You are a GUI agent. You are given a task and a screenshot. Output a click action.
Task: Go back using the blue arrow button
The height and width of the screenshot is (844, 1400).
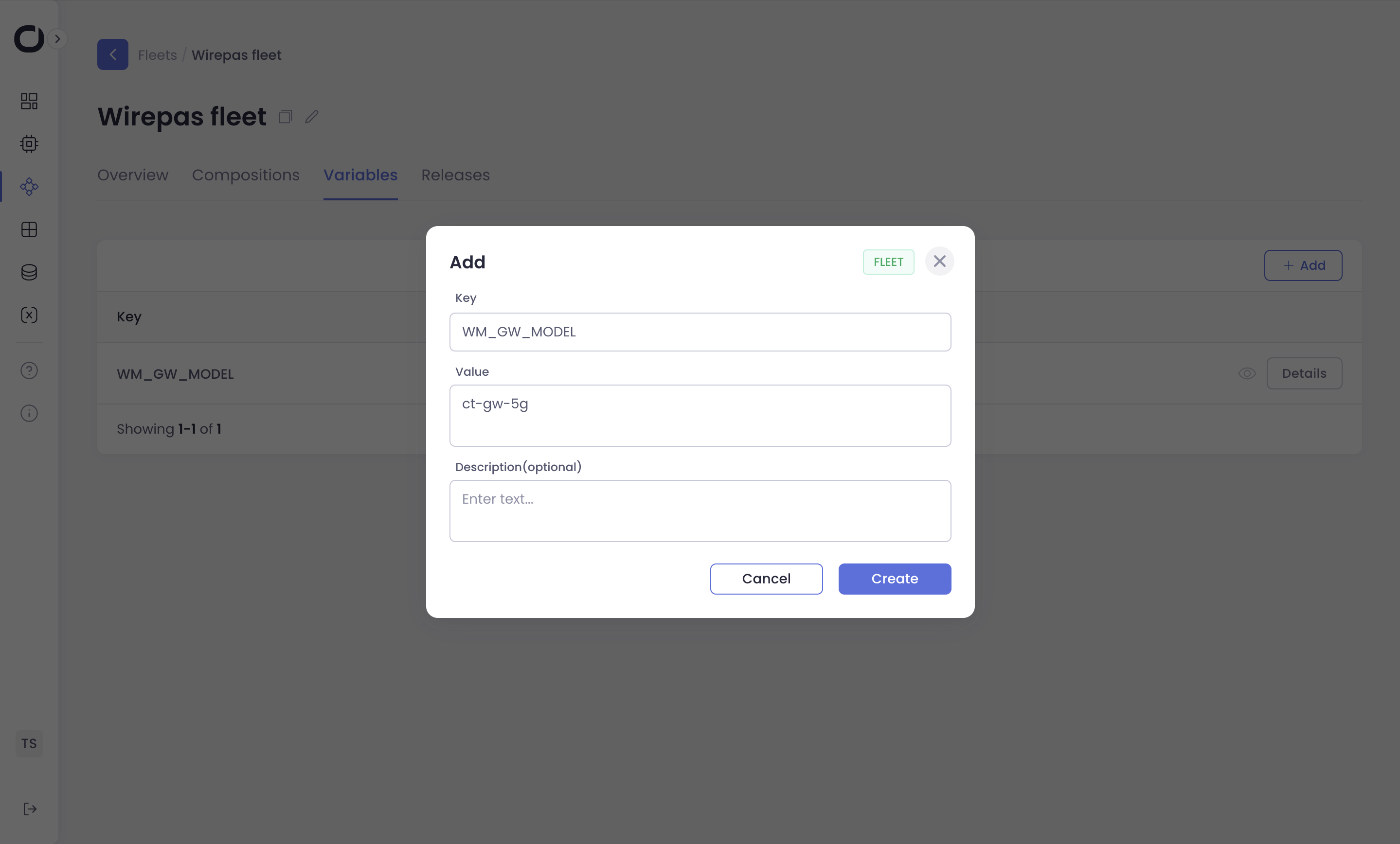(x=112, y=54)
